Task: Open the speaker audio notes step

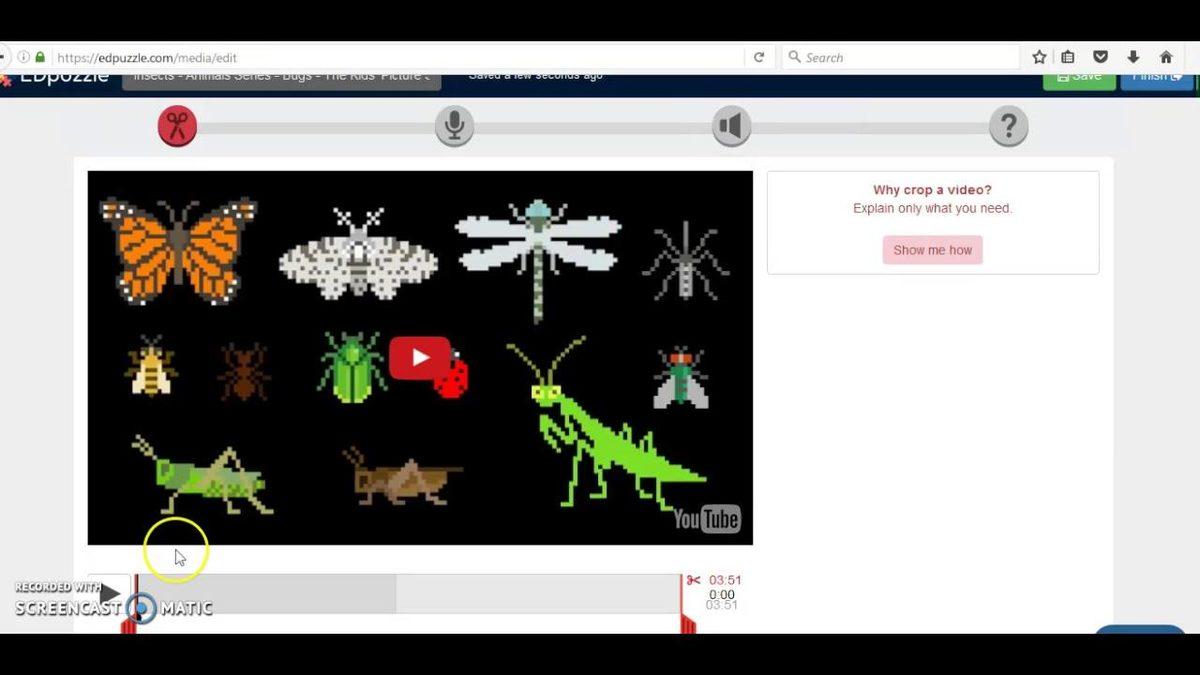Action: (x=731, y=127)
